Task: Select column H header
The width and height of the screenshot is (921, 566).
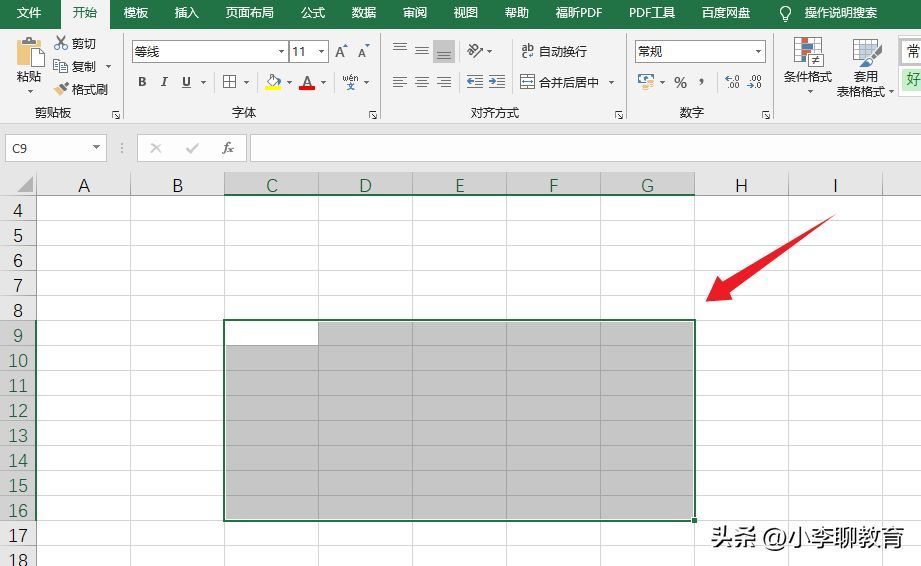Action: pyautogui.click(x=741, y=186)
